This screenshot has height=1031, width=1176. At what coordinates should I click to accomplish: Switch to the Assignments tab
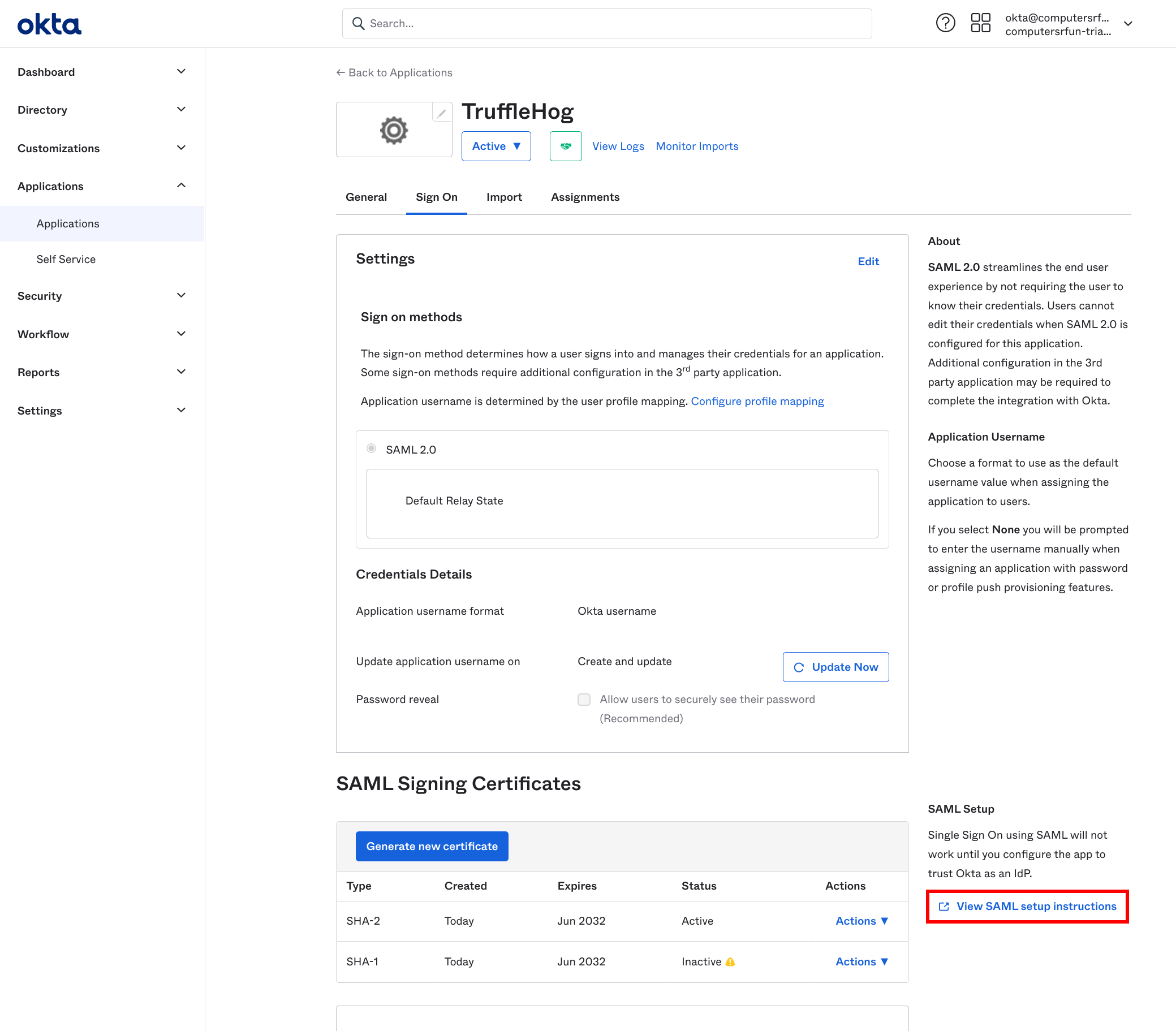pyautogui.click(x=584, y=197)
